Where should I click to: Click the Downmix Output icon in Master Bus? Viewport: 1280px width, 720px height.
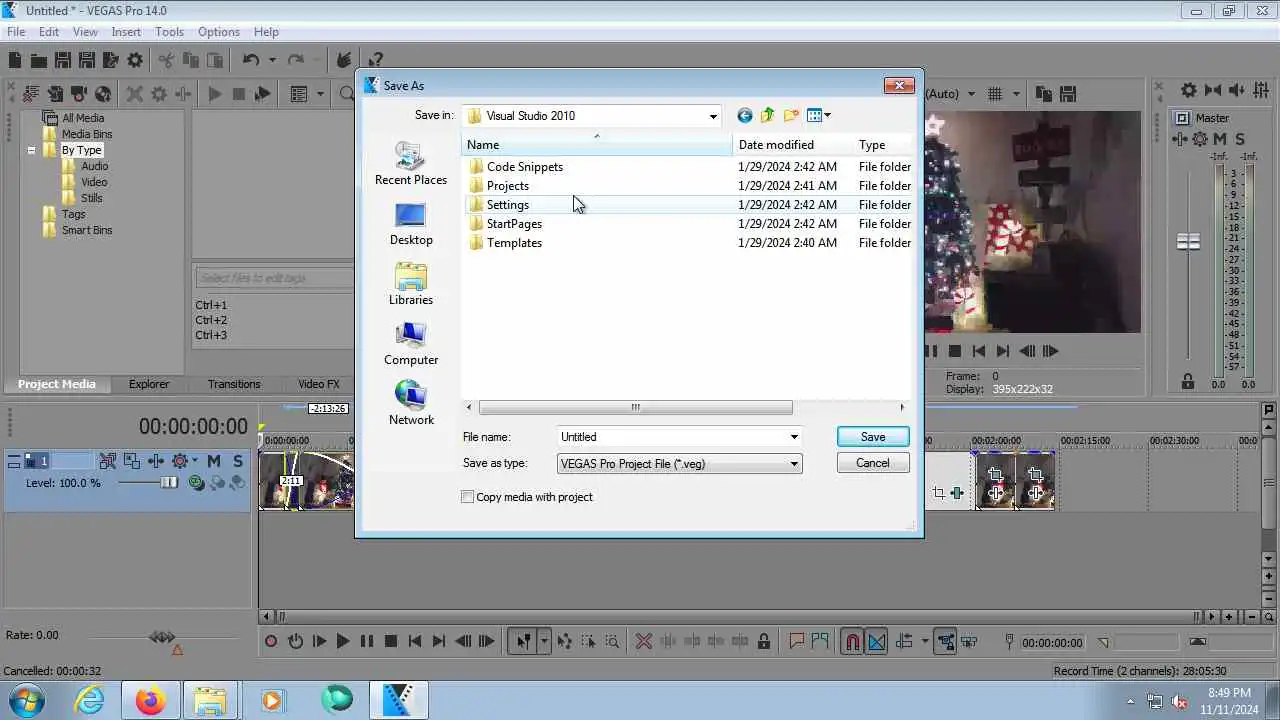click(1213, 91)
